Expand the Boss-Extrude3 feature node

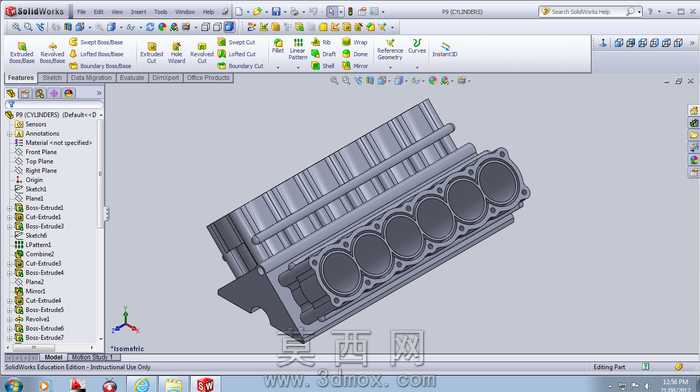point(10,226)
